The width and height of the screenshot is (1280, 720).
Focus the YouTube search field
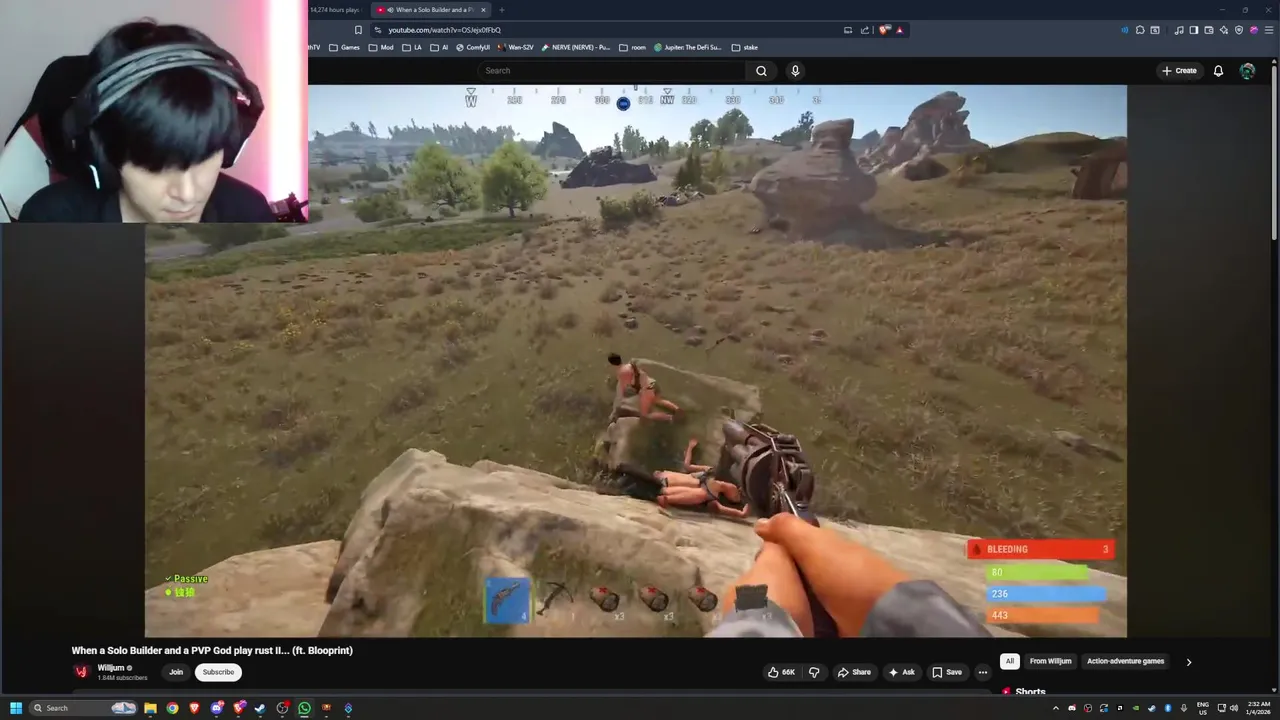(612, 71)
